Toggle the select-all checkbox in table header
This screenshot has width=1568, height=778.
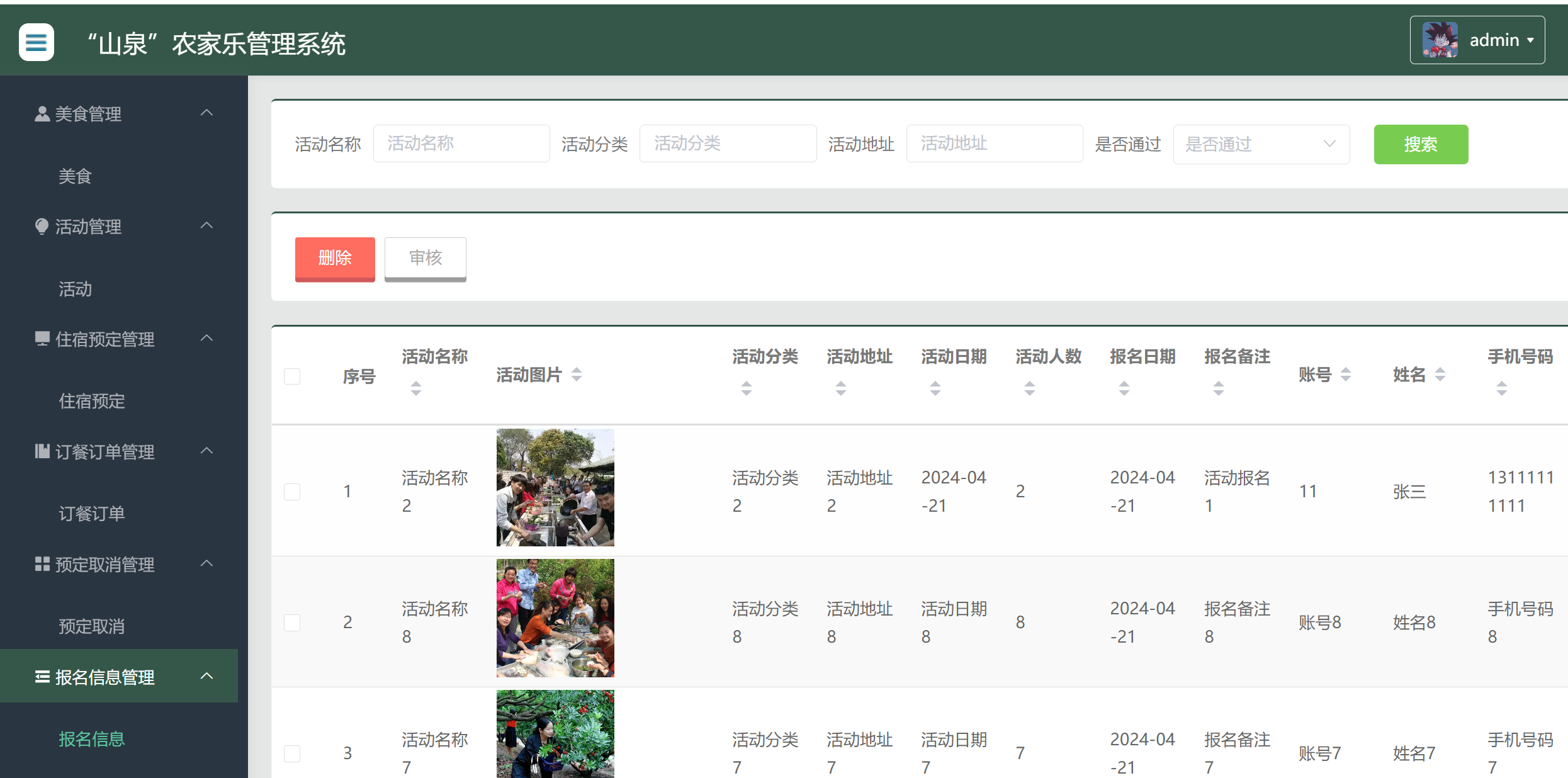(x=292, y=376)
